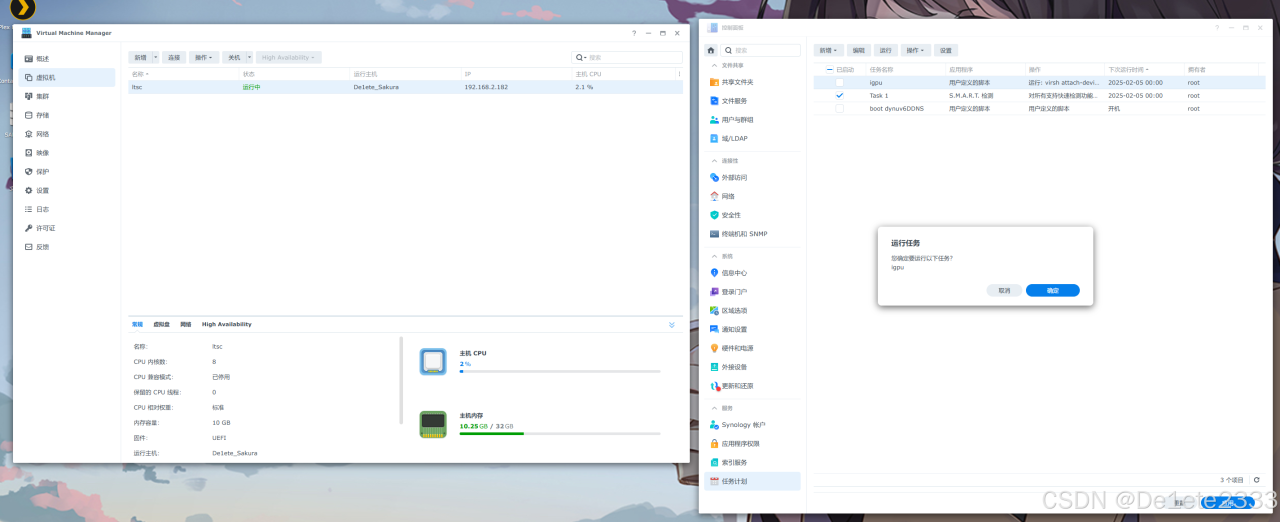This screenshot has height=522, width=1280.
Task: Click the 网络 icon in Virtual Machine Manager
Action: [28, 134]
